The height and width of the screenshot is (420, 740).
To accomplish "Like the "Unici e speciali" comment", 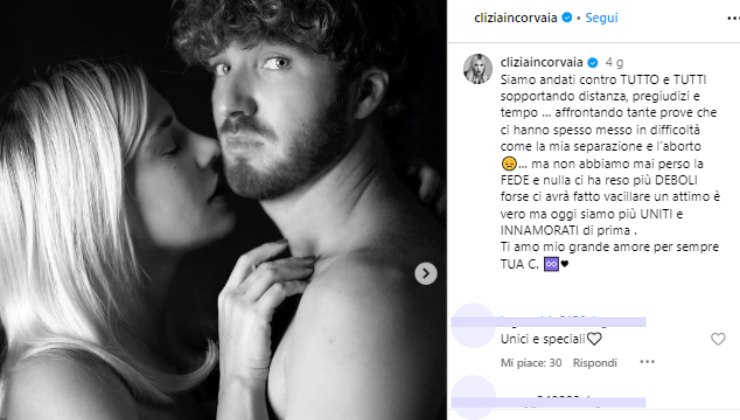I will 718,339.
